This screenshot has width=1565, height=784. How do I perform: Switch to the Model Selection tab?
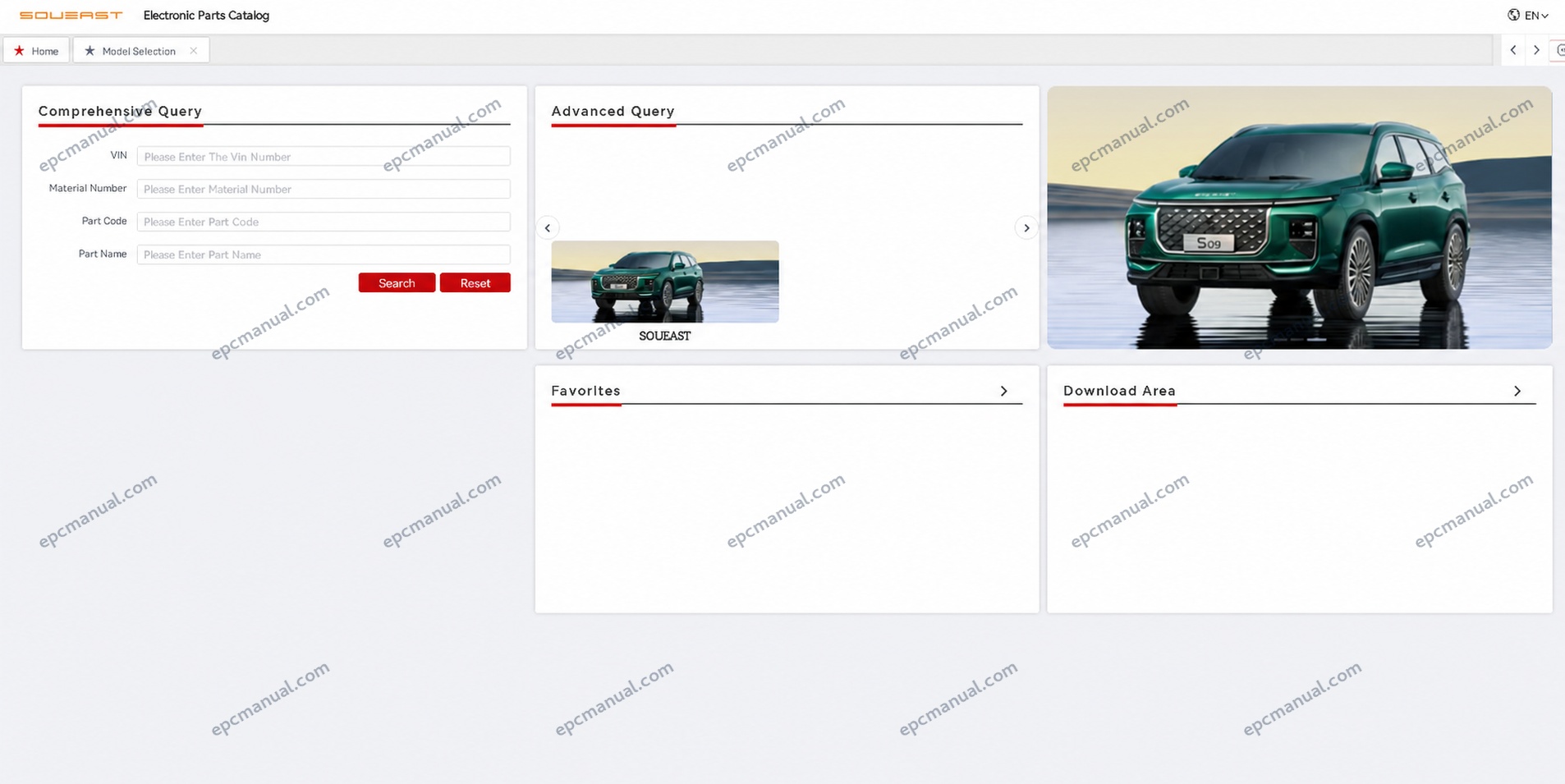coord(140,51)
